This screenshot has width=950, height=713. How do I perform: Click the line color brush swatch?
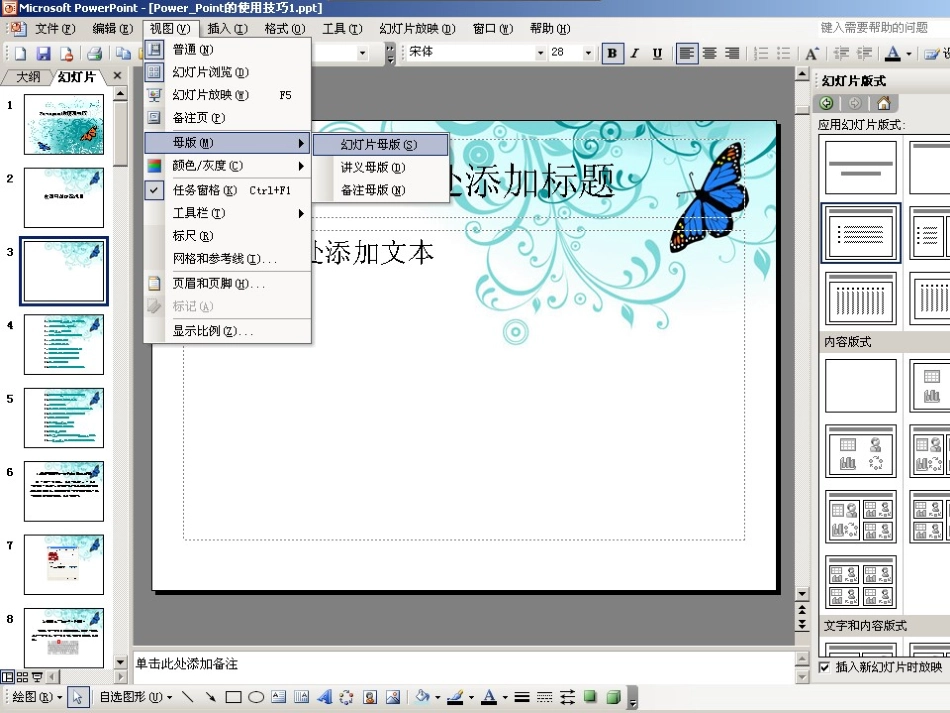click(455, 697)
